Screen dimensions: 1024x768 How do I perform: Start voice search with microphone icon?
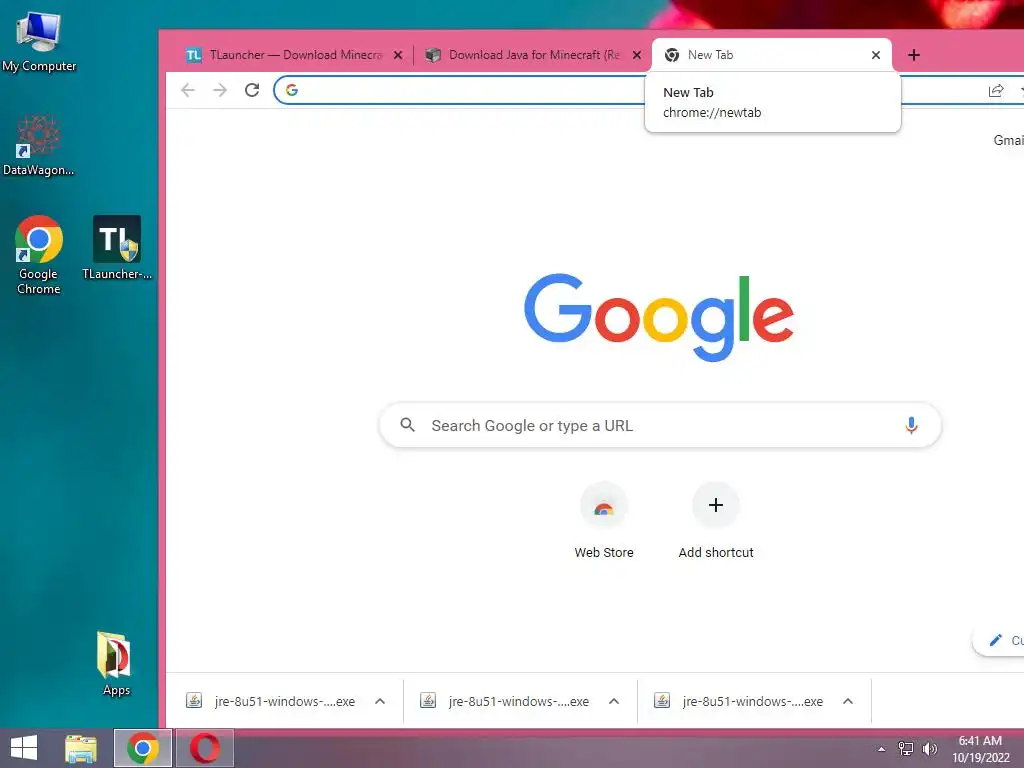coord(911,425)
